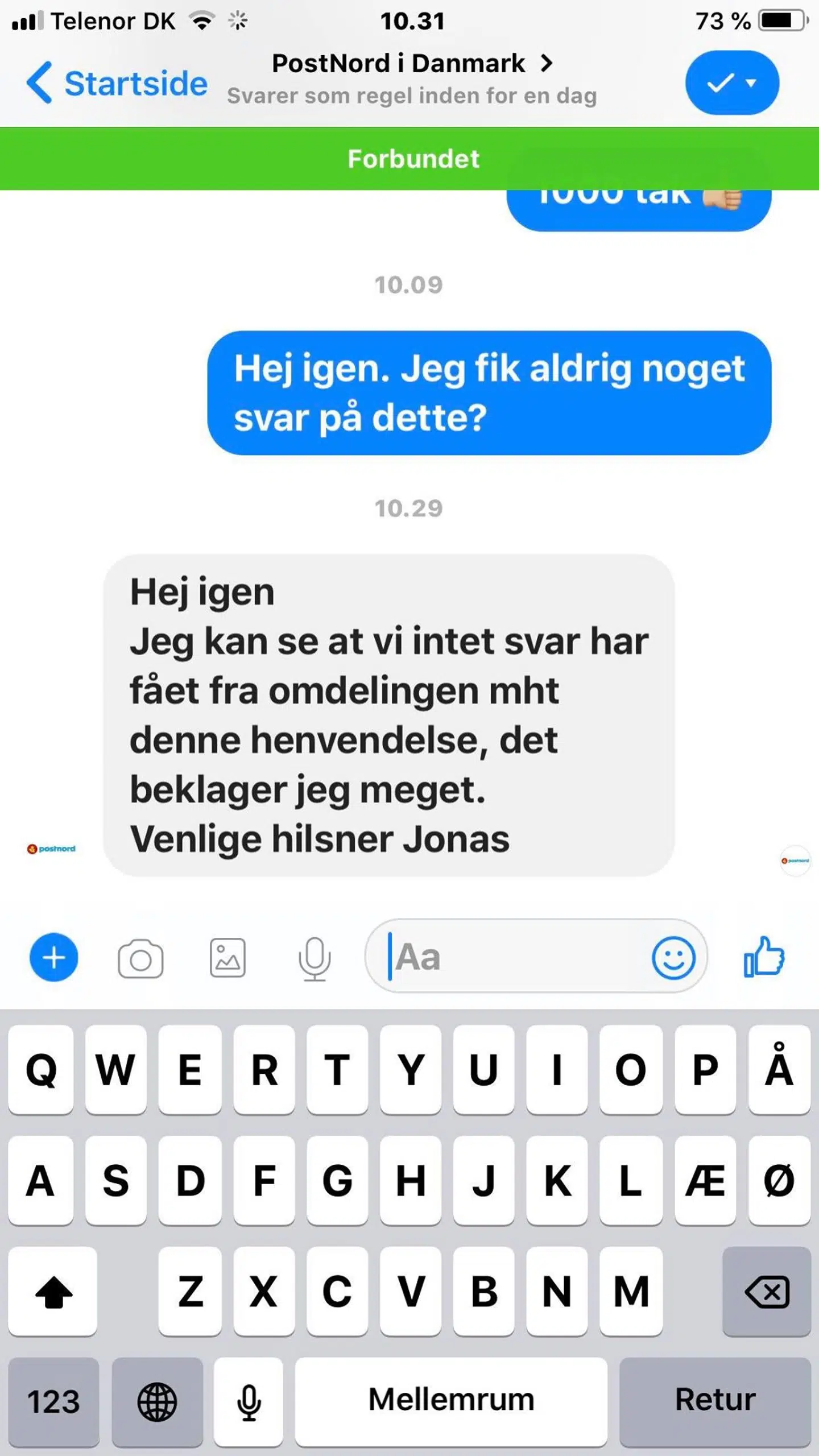This screenshot has width=819, height=1456.
Task: Tap the backspace delete key
Action: (x=767, y=1291)
